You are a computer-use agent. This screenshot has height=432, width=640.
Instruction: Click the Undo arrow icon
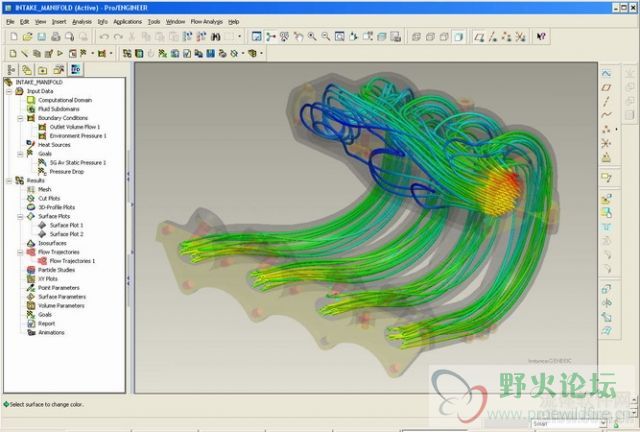coord(103,37)
